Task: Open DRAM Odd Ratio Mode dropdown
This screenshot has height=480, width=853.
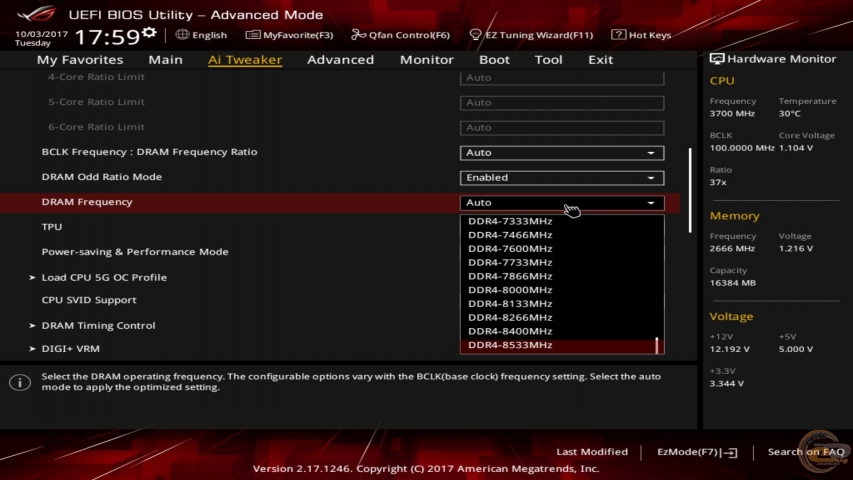Action: [x=562, y=177]
